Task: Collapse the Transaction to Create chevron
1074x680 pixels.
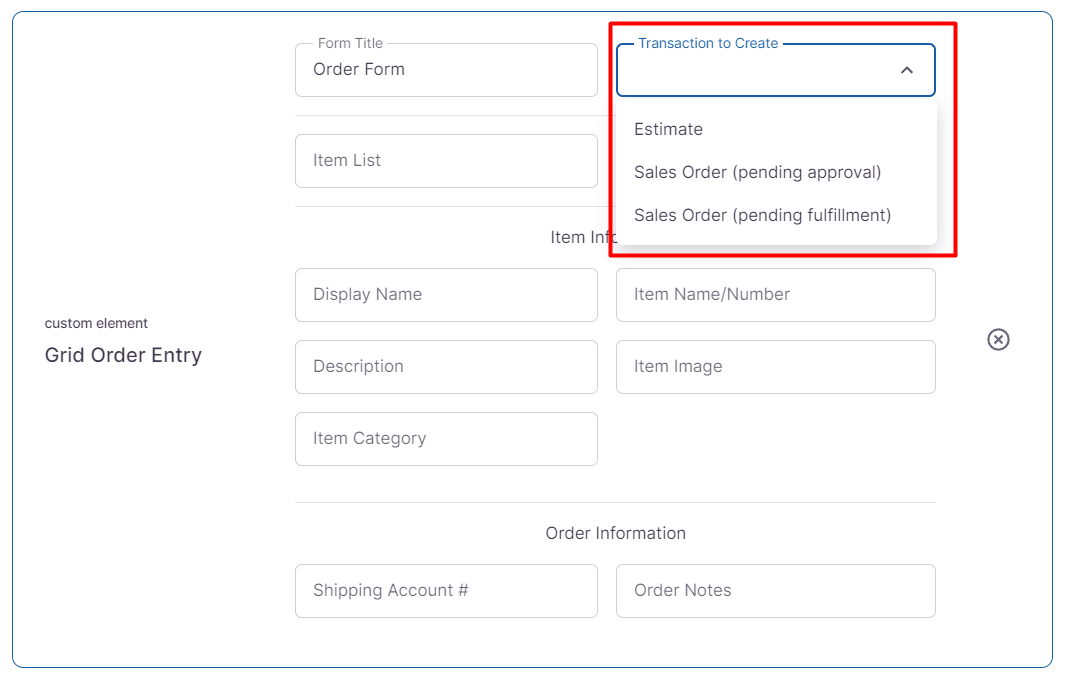Action: [906, 70]
